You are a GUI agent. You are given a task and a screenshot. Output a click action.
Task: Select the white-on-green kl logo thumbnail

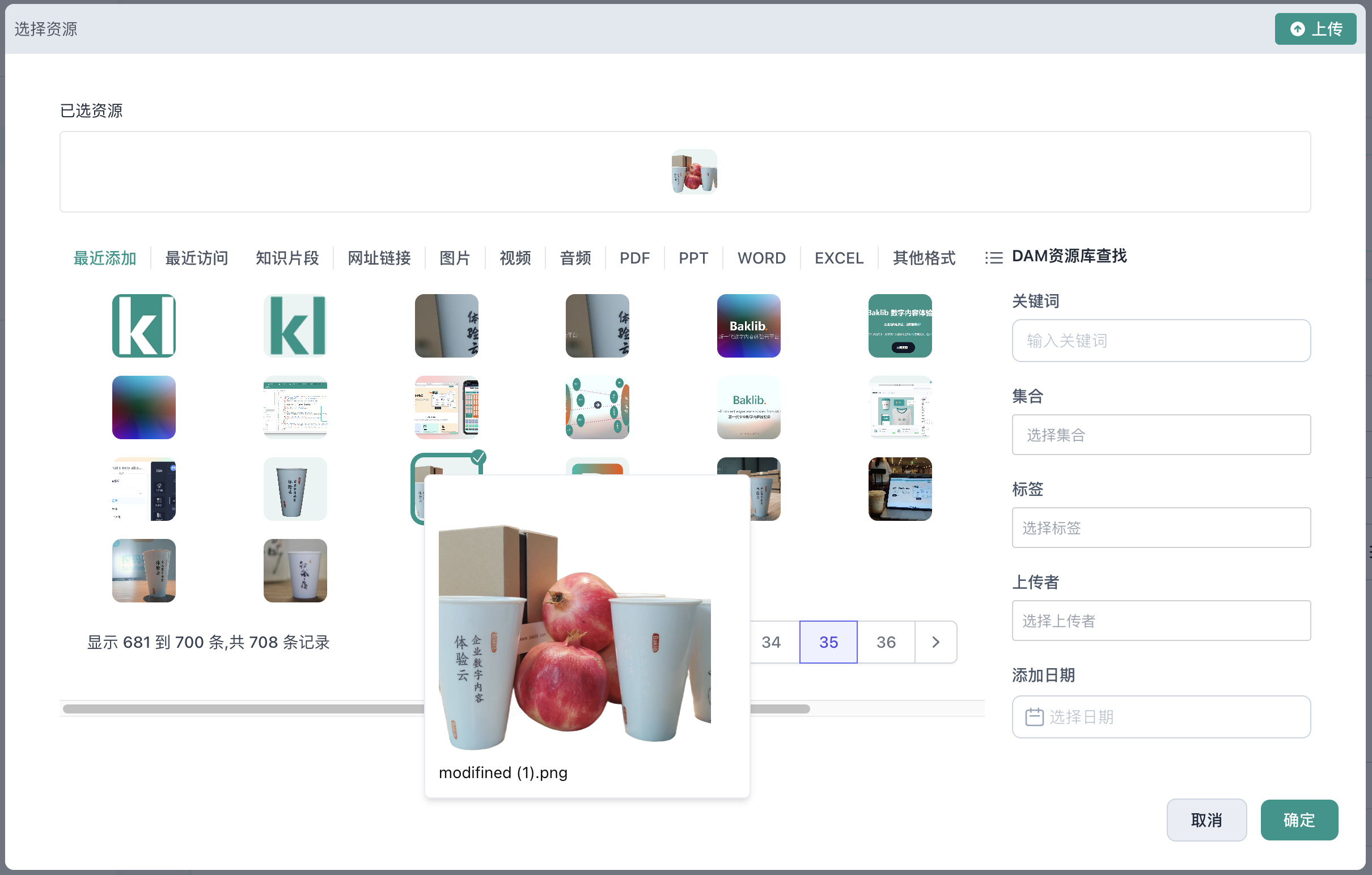tap(143, 326)
